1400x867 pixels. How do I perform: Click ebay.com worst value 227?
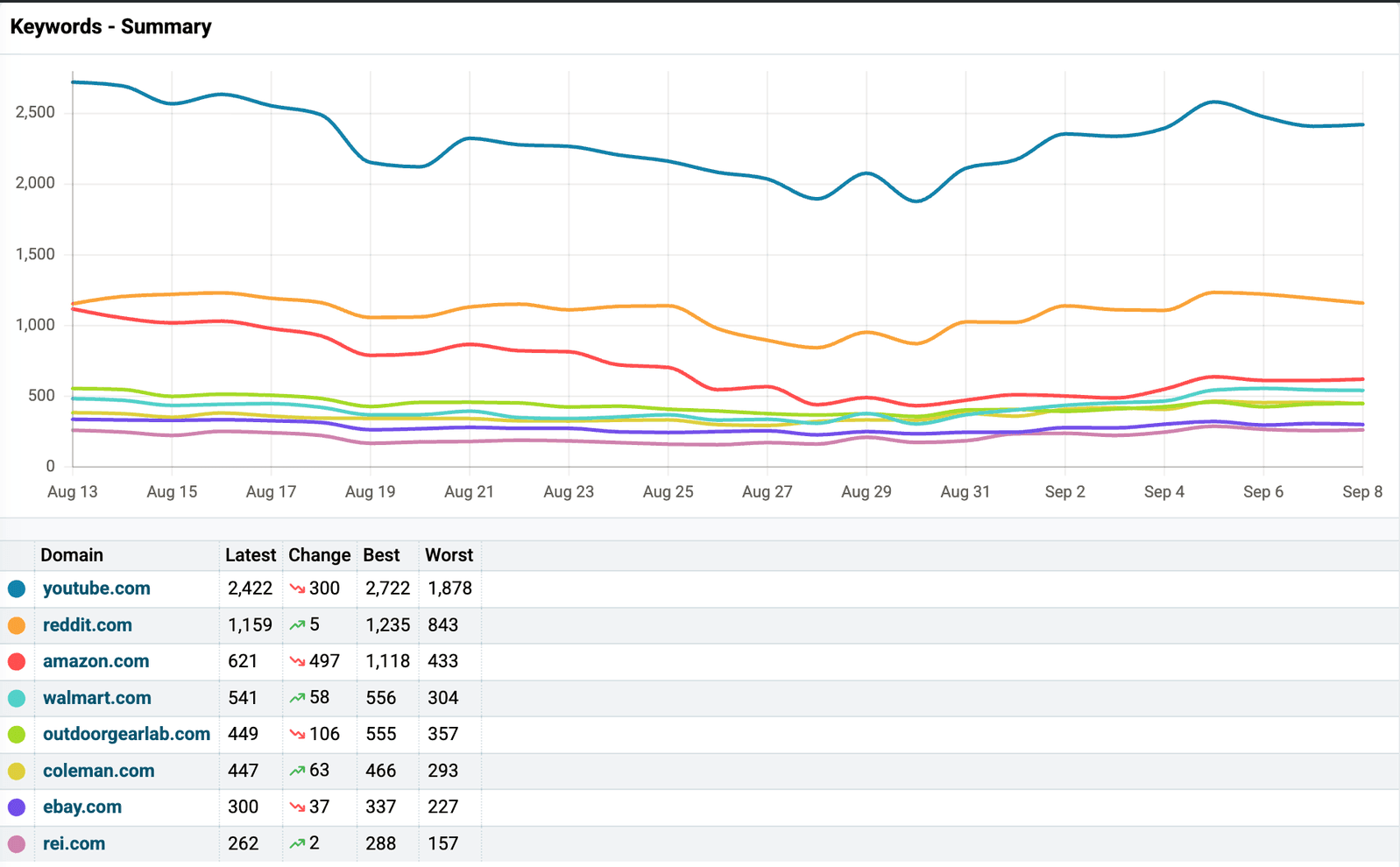point(443,807)
